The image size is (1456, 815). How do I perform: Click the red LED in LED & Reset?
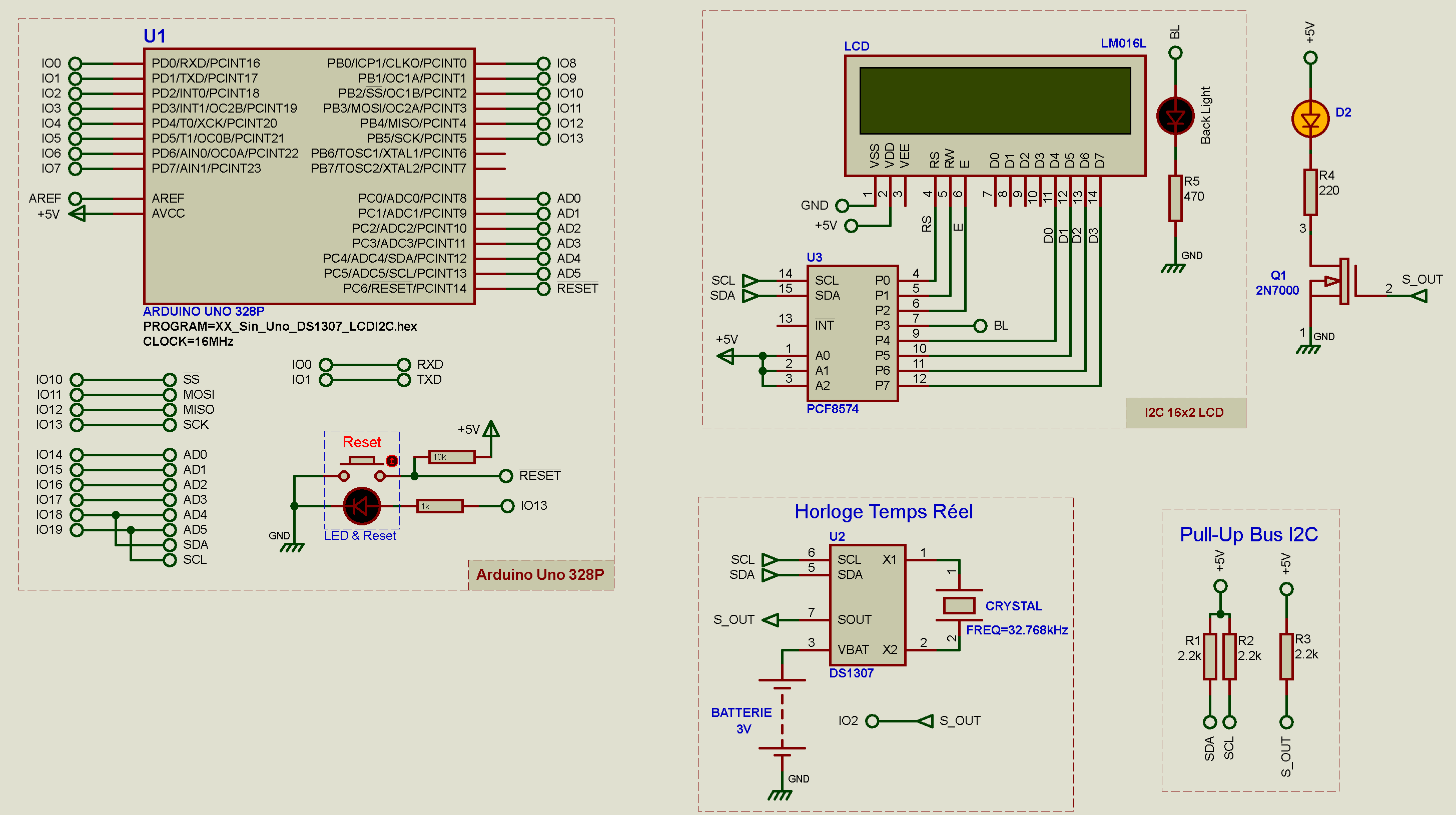[x=362, y=506]
